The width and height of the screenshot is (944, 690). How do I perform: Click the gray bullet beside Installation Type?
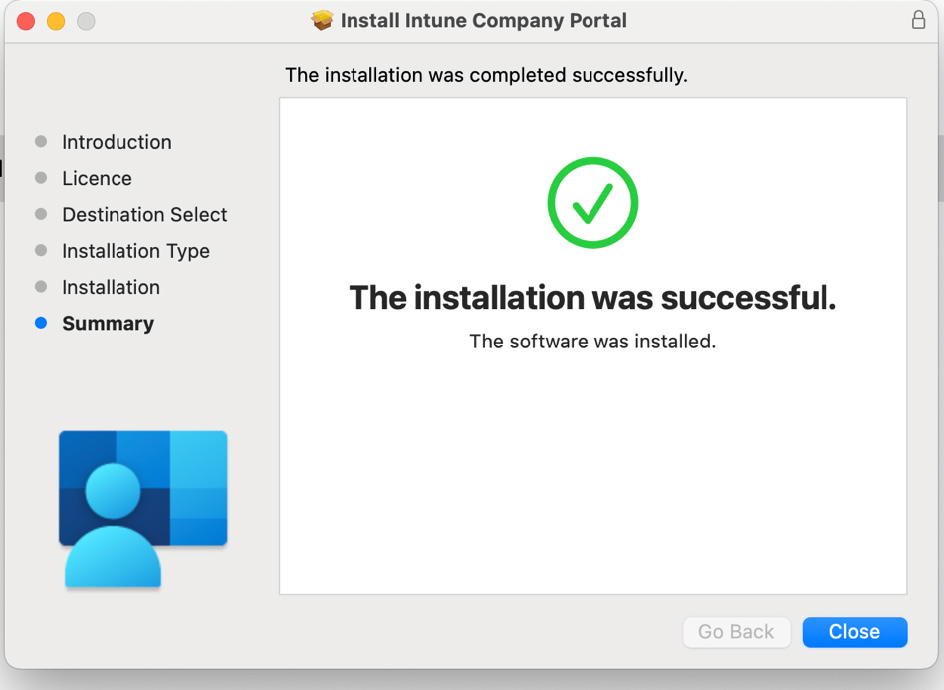coord(41,250)
